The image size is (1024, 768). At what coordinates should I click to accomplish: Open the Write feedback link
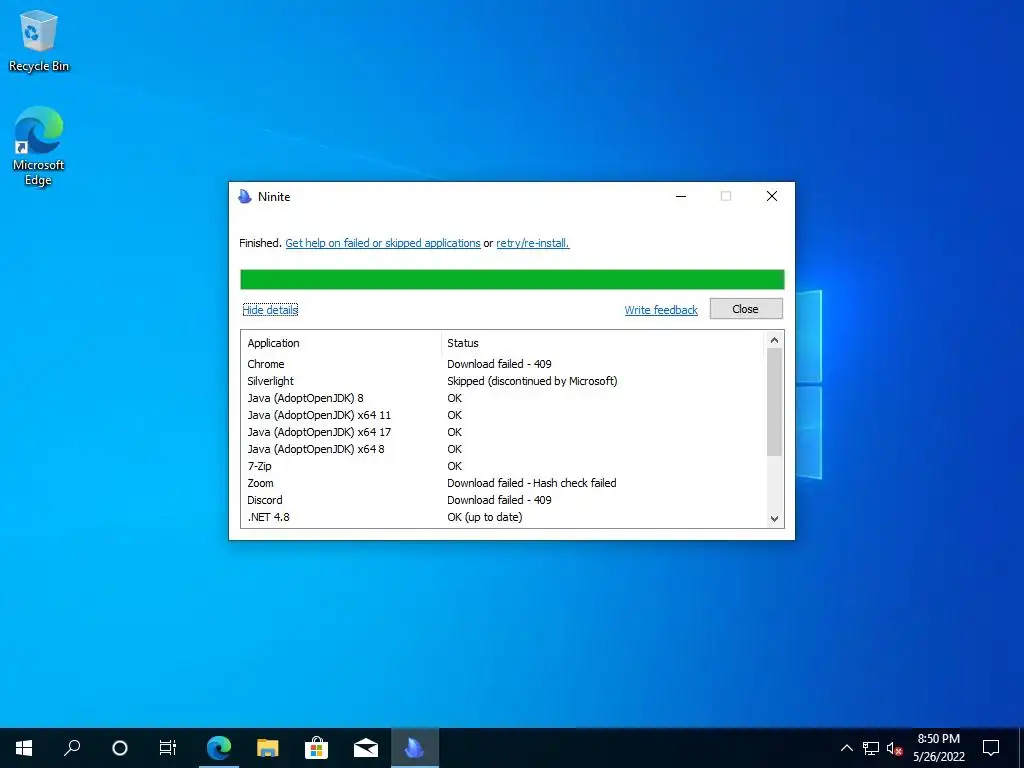661,310
